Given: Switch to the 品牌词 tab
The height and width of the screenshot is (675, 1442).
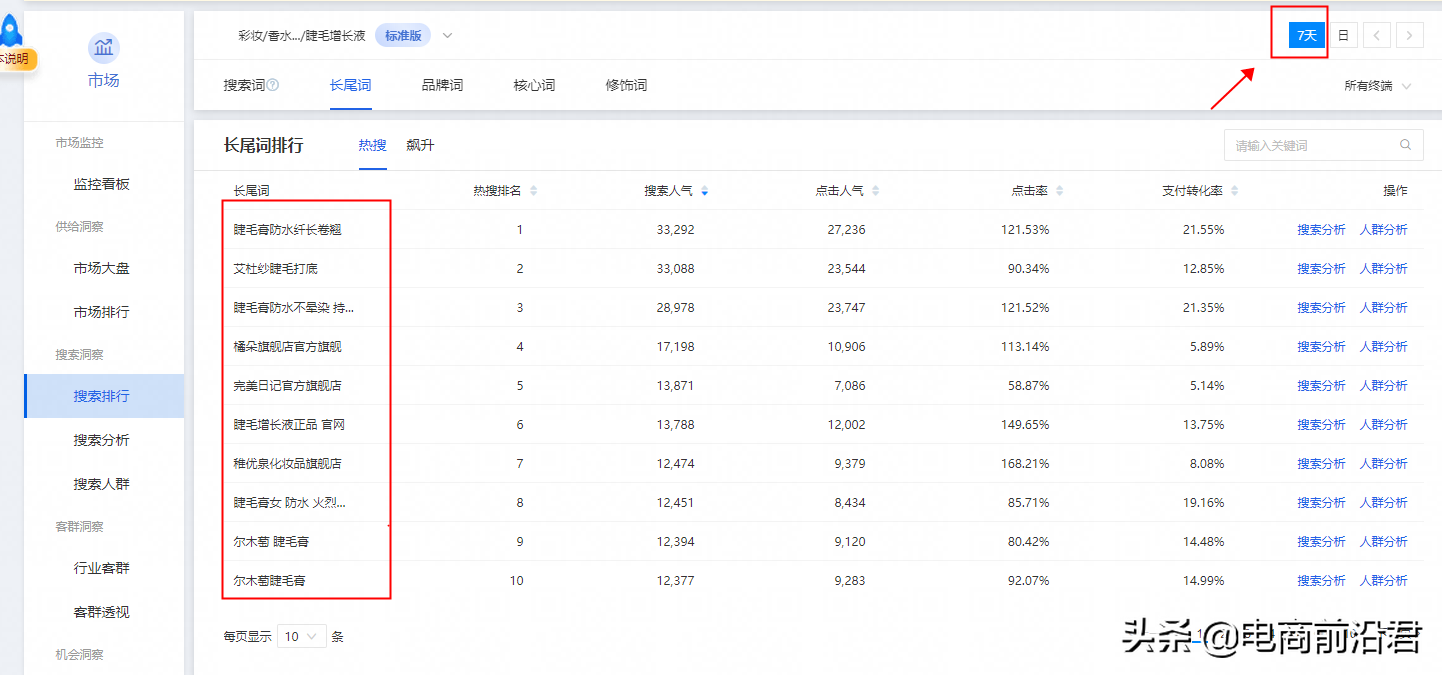Looking at the screenshot, I should click(442, 86).
